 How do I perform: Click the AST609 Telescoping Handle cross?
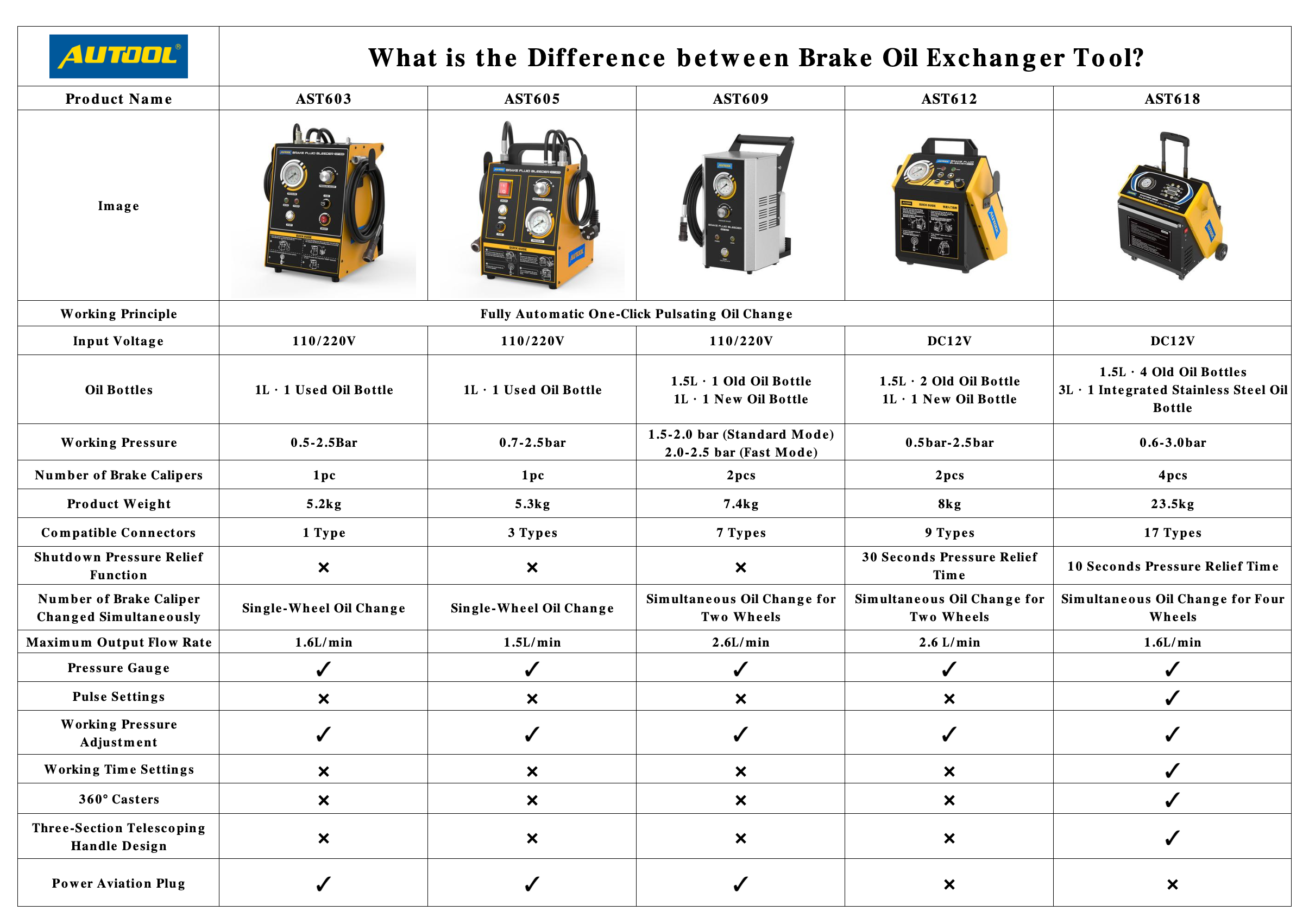point(740,838)
